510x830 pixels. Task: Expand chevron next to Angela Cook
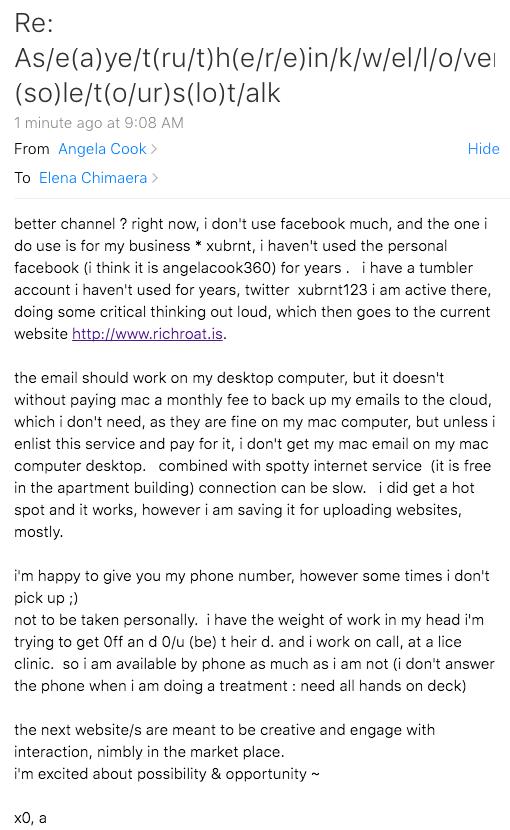[x=154, y=149]
